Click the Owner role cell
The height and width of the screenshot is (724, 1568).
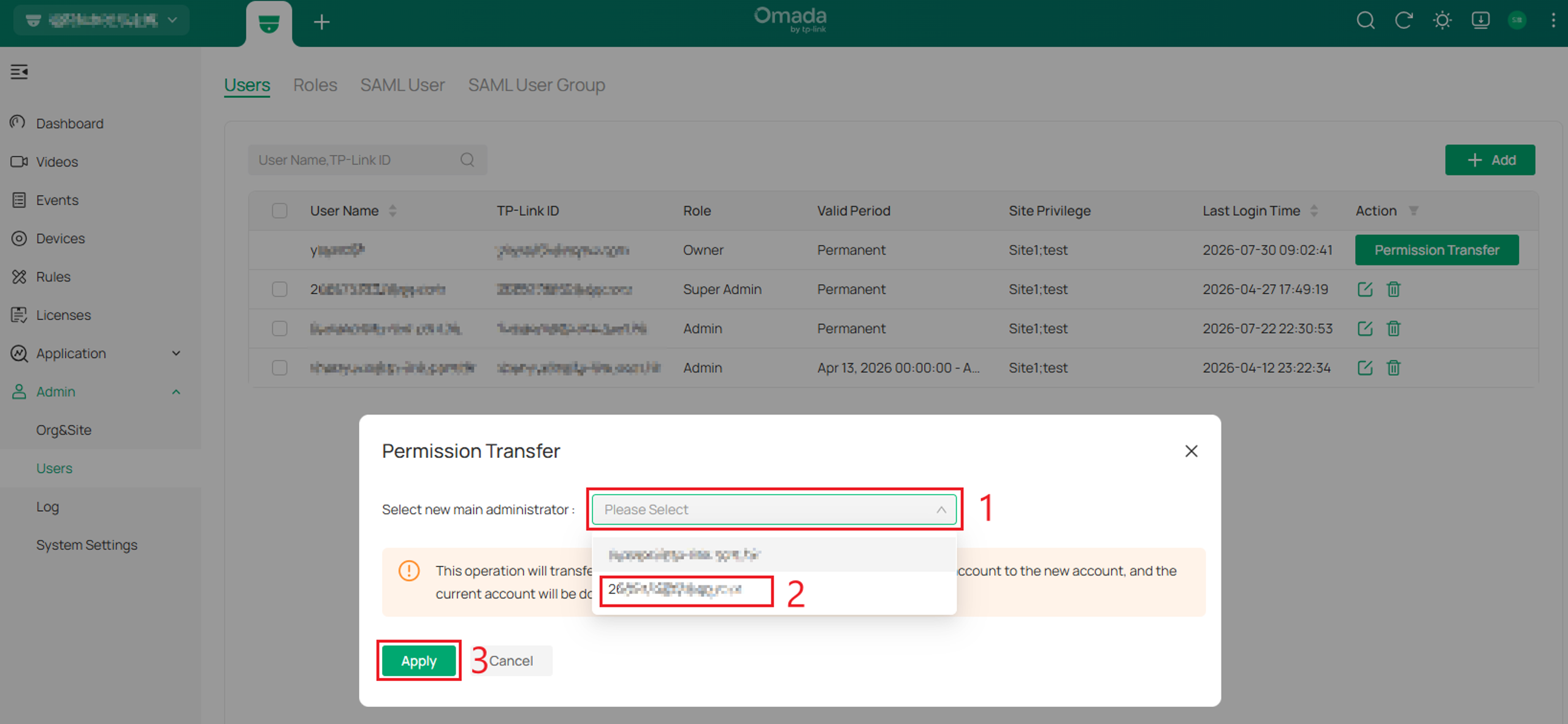703,250
